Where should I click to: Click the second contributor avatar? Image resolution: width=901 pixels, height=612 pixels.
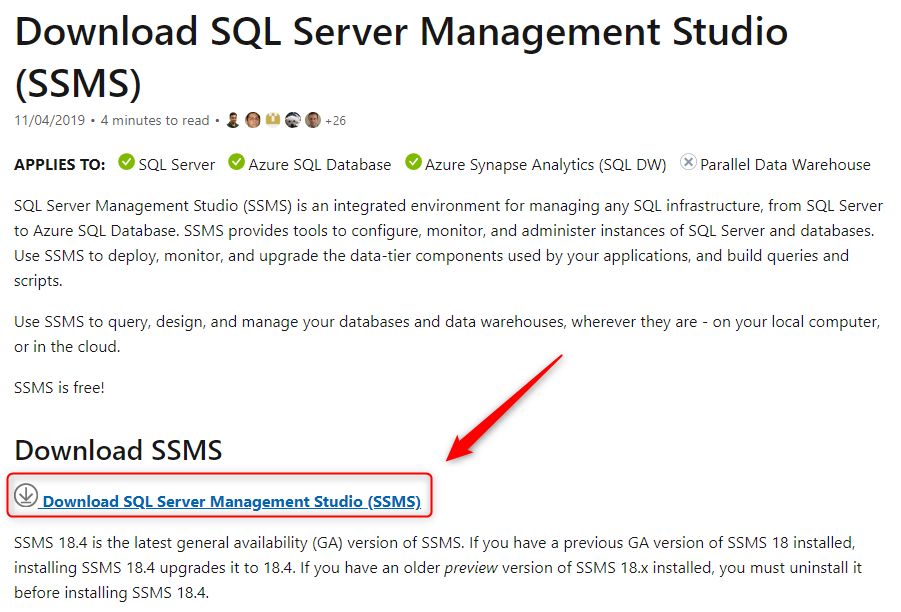coord(253,120)
